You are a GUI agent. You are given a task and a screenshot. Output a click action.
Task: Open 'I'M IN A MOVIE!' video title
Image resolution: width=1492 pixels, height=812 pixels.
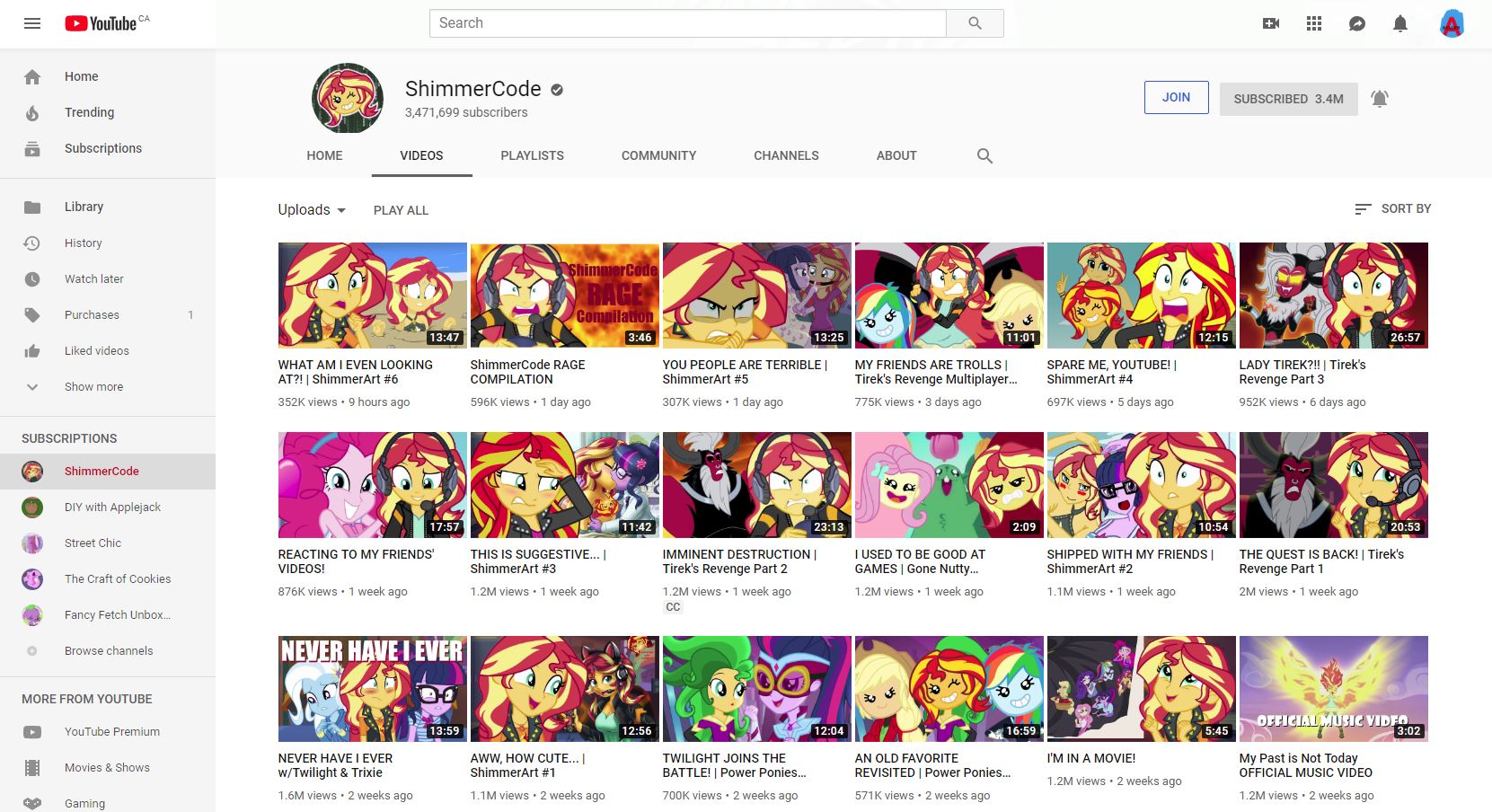(x=1091, y=758)
